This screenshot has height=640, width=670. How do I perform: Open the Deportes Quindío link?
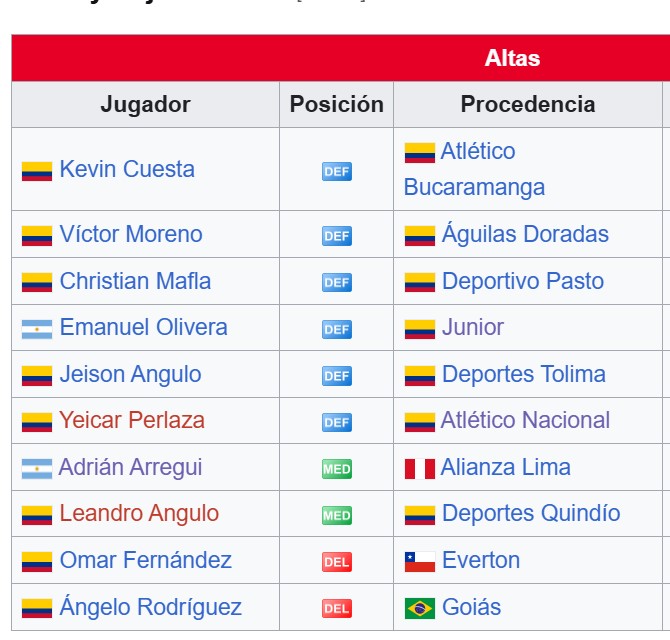coord(531,513)
